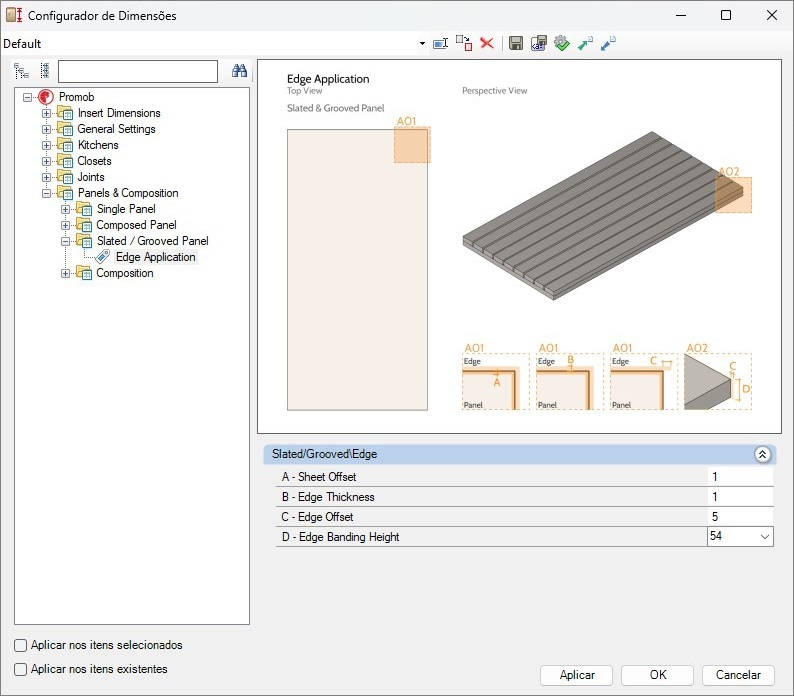
Task: Select Single Panel in the tree
Action: coord(126,209)
